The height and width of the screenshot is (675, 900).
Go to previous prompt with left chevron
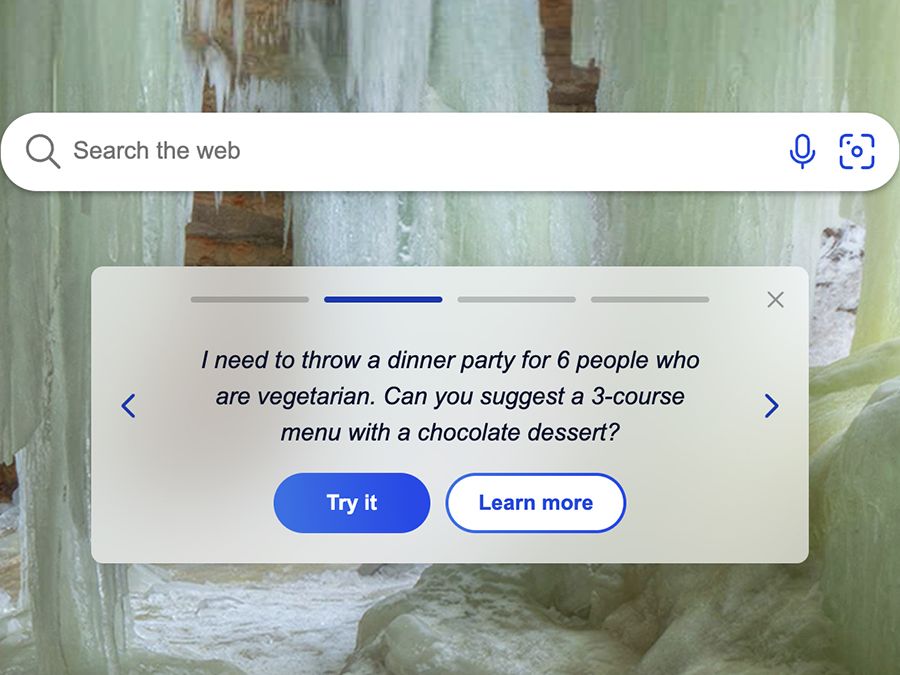coord(129,406)
